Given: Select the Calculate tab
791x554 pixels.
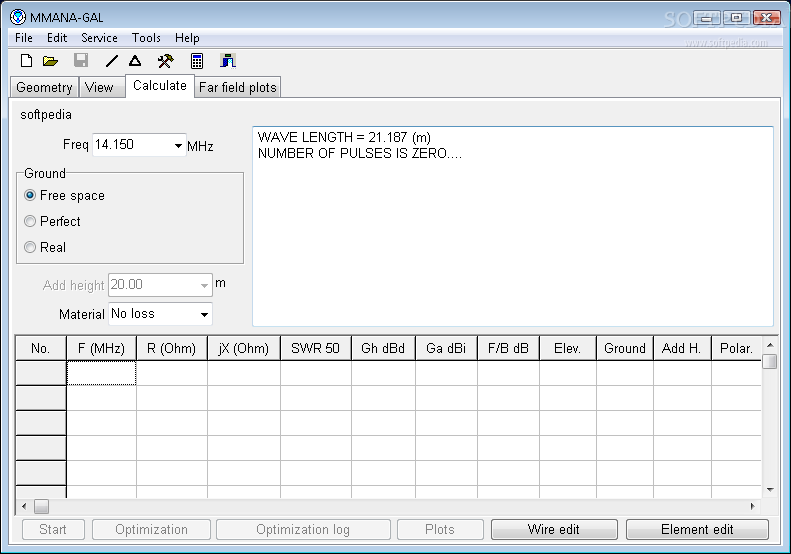Looking at the screenshot, I should pyautogui.click(x=160, y=85).
